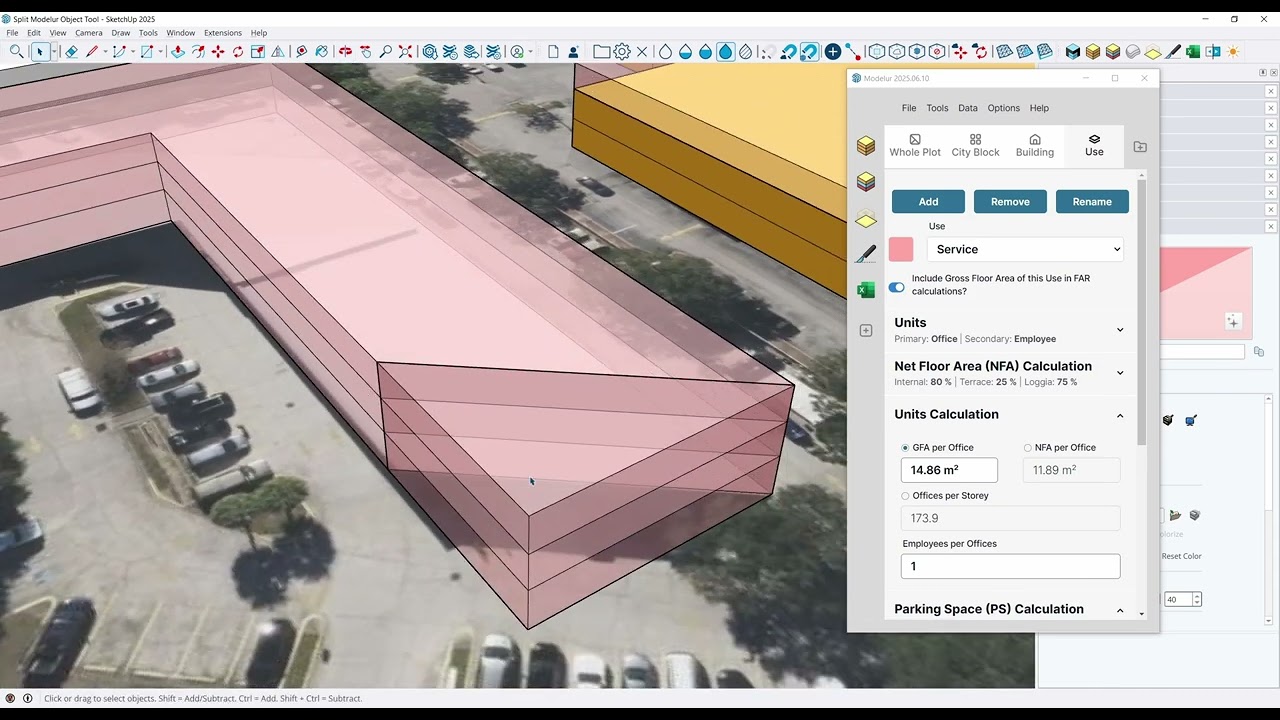
Task: Select the Offices per Storey radio button
Action: (905, 496)
